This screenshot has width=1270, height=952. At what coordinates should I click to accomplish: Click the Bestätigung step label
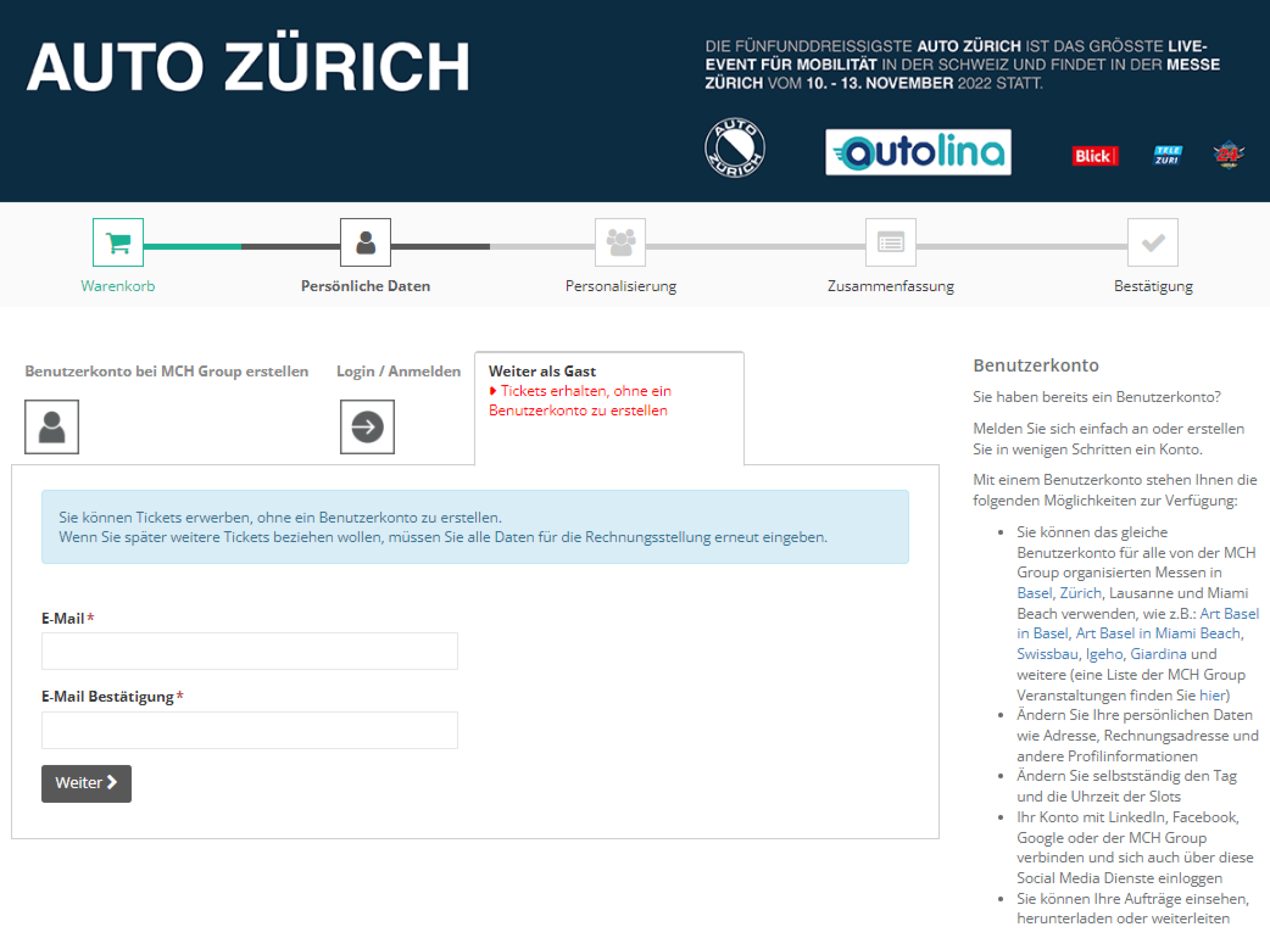pos(1153,286)
